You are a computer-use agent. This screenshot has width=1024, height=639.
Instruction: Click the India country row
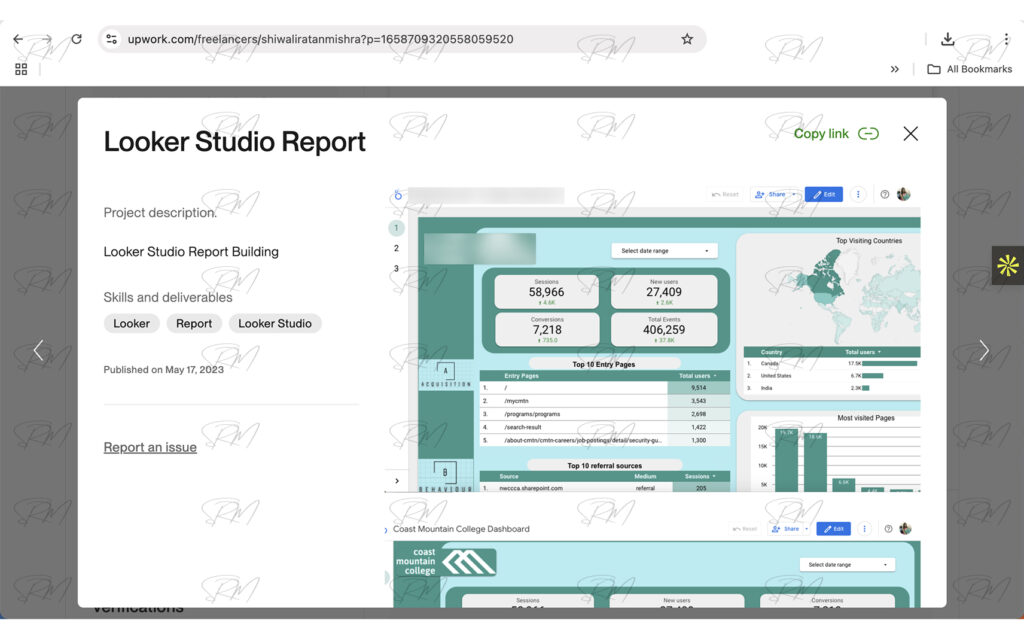pos(831,388)
